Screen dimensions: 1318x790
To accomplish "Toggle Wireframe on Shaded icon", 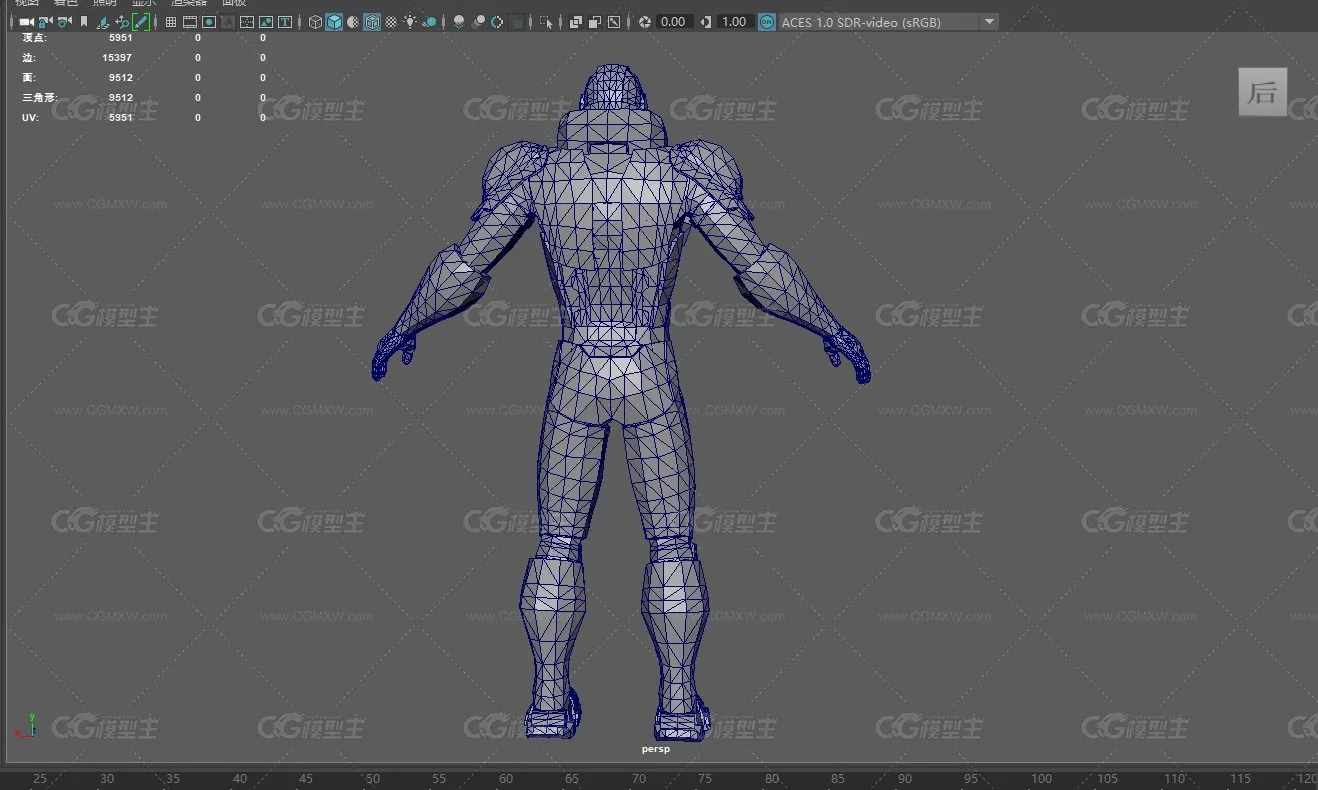I will (372, 22).
